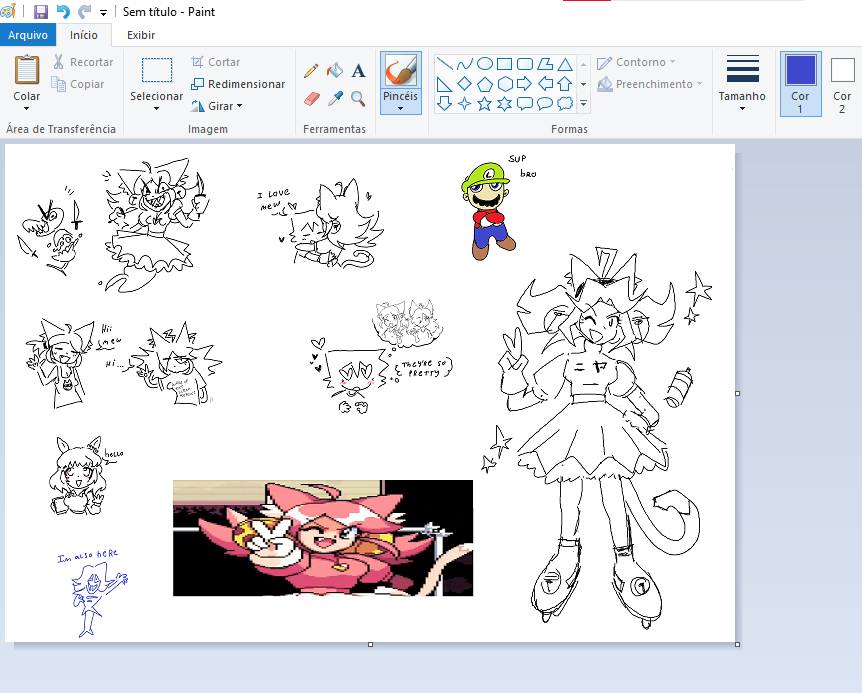Choose the Diamond shape
862x693 pixels.
pyautogui.click(x=465, y=84)
